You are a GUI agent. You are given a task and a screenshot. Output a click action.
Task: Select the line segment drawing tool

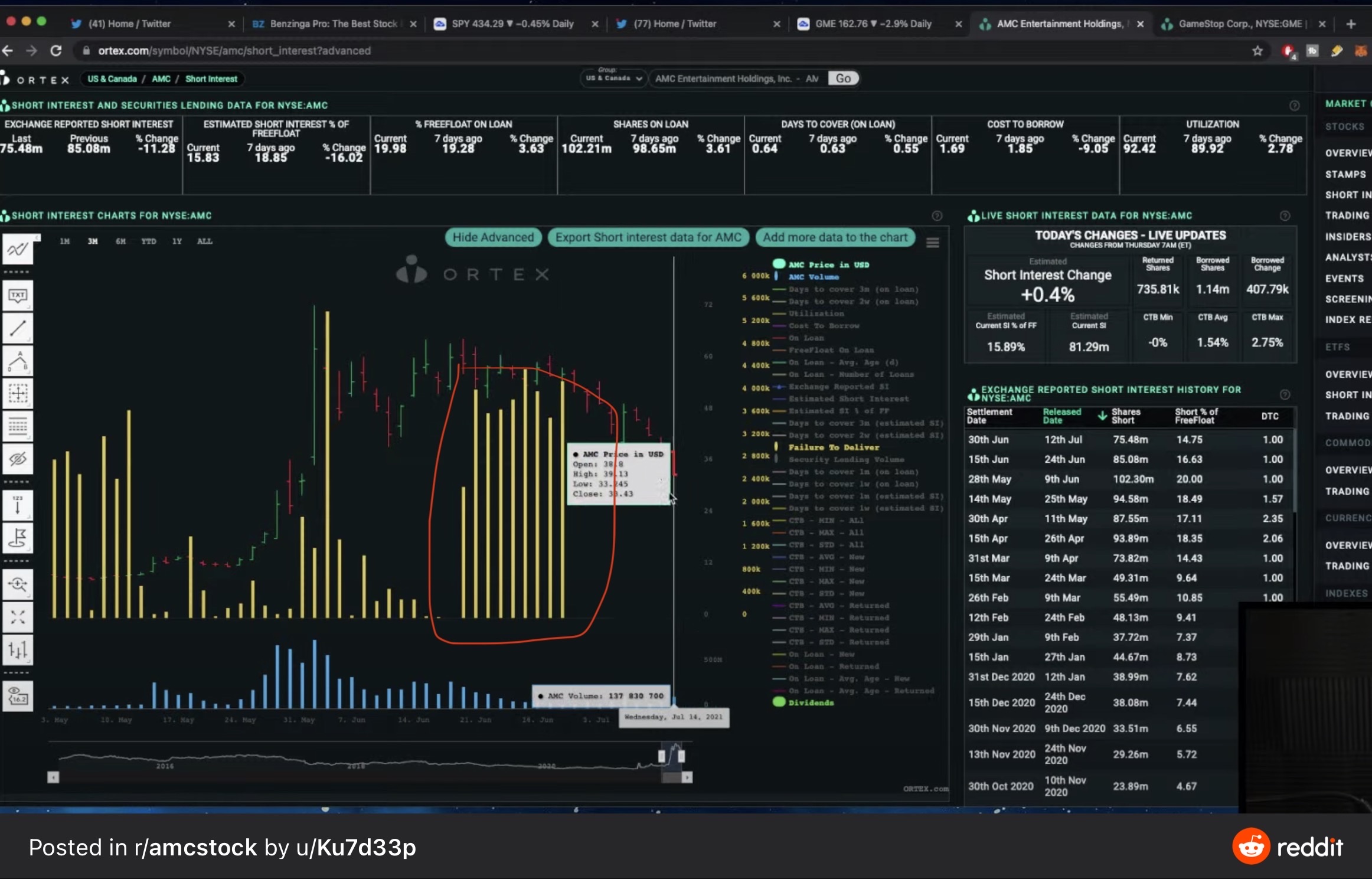pos(18,328)
